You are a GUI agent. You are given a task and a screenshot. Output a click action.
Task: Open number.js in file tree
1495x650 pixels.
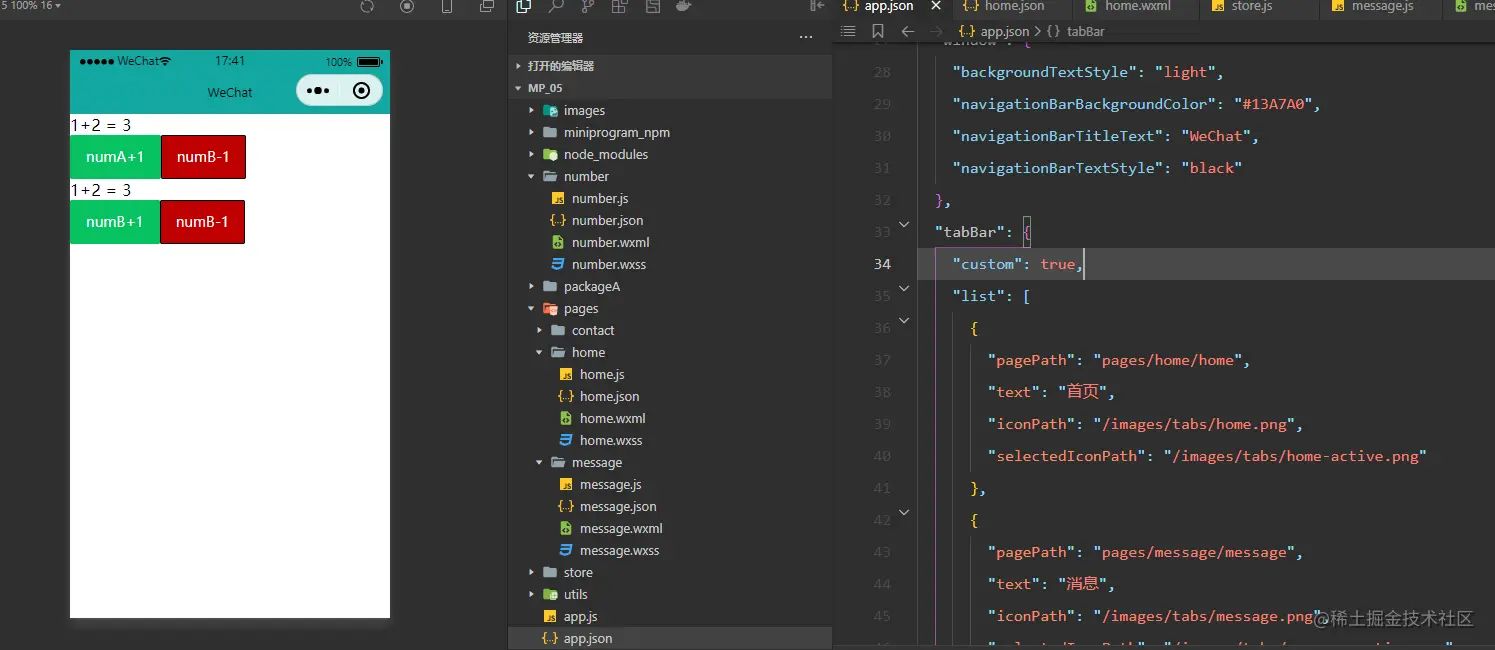tap(670, 198)
